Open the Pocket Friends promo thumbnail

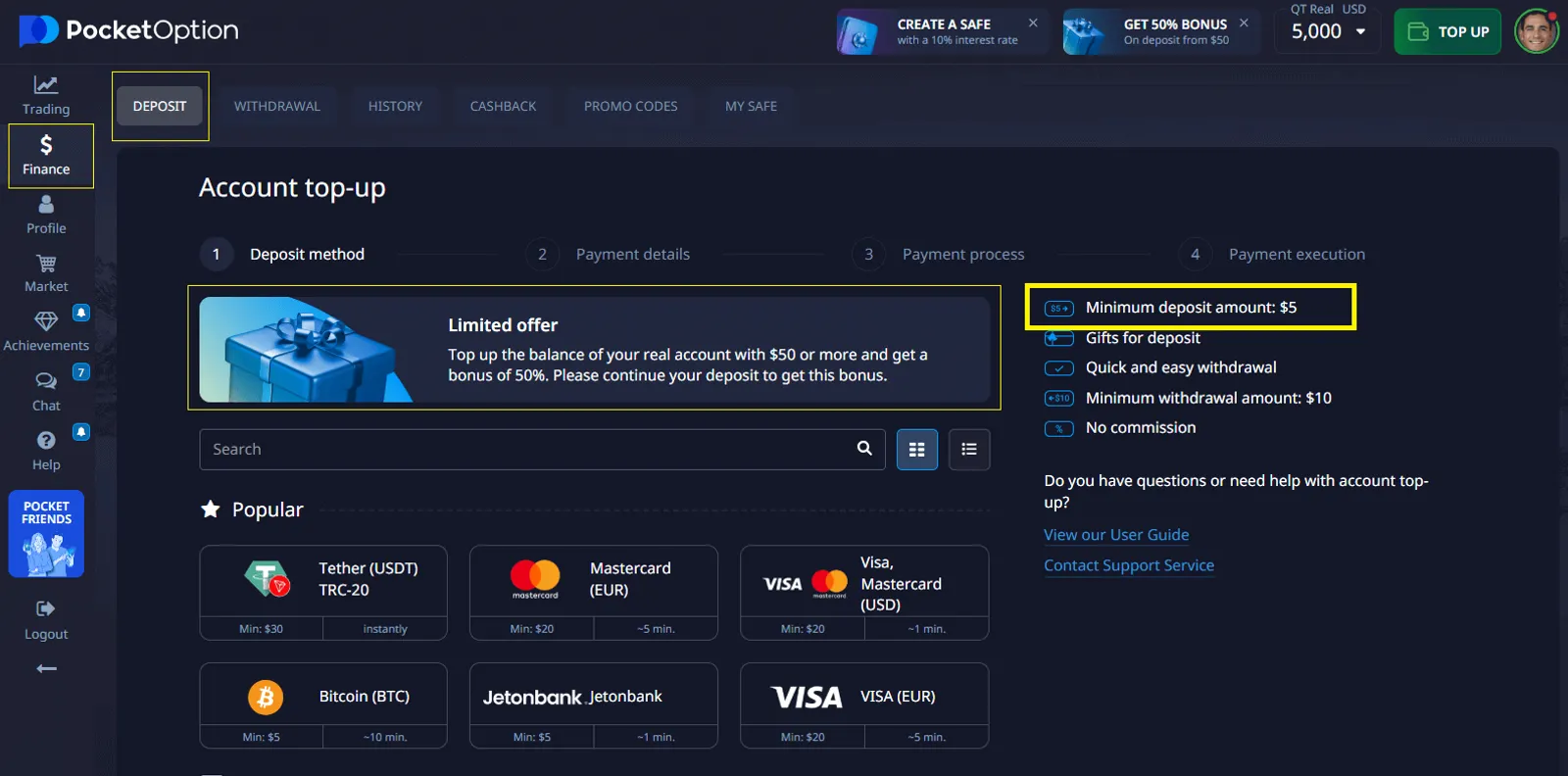pyautogui.click(x=46, y=534)
